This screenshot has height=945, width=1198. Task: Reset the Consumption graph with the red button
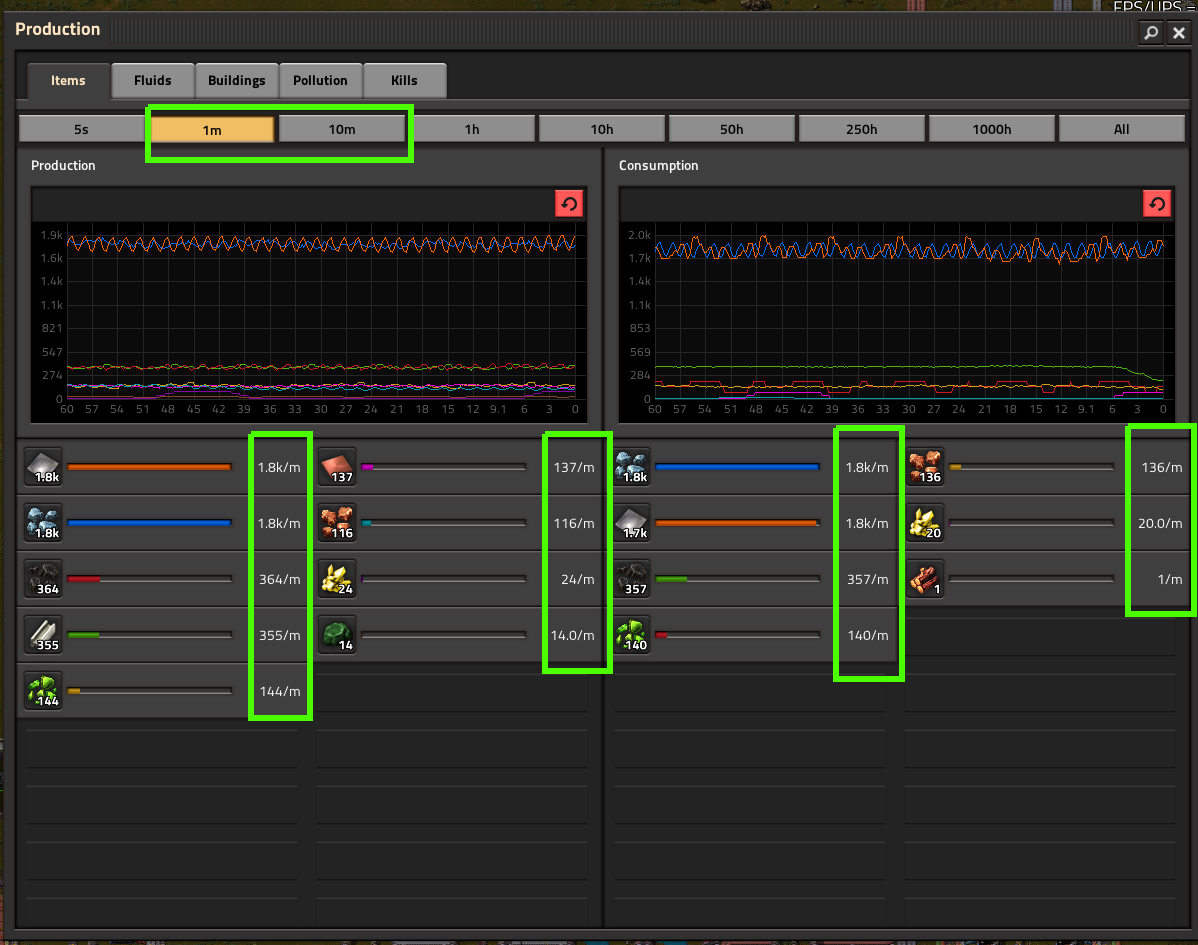tap(1157, 204)
